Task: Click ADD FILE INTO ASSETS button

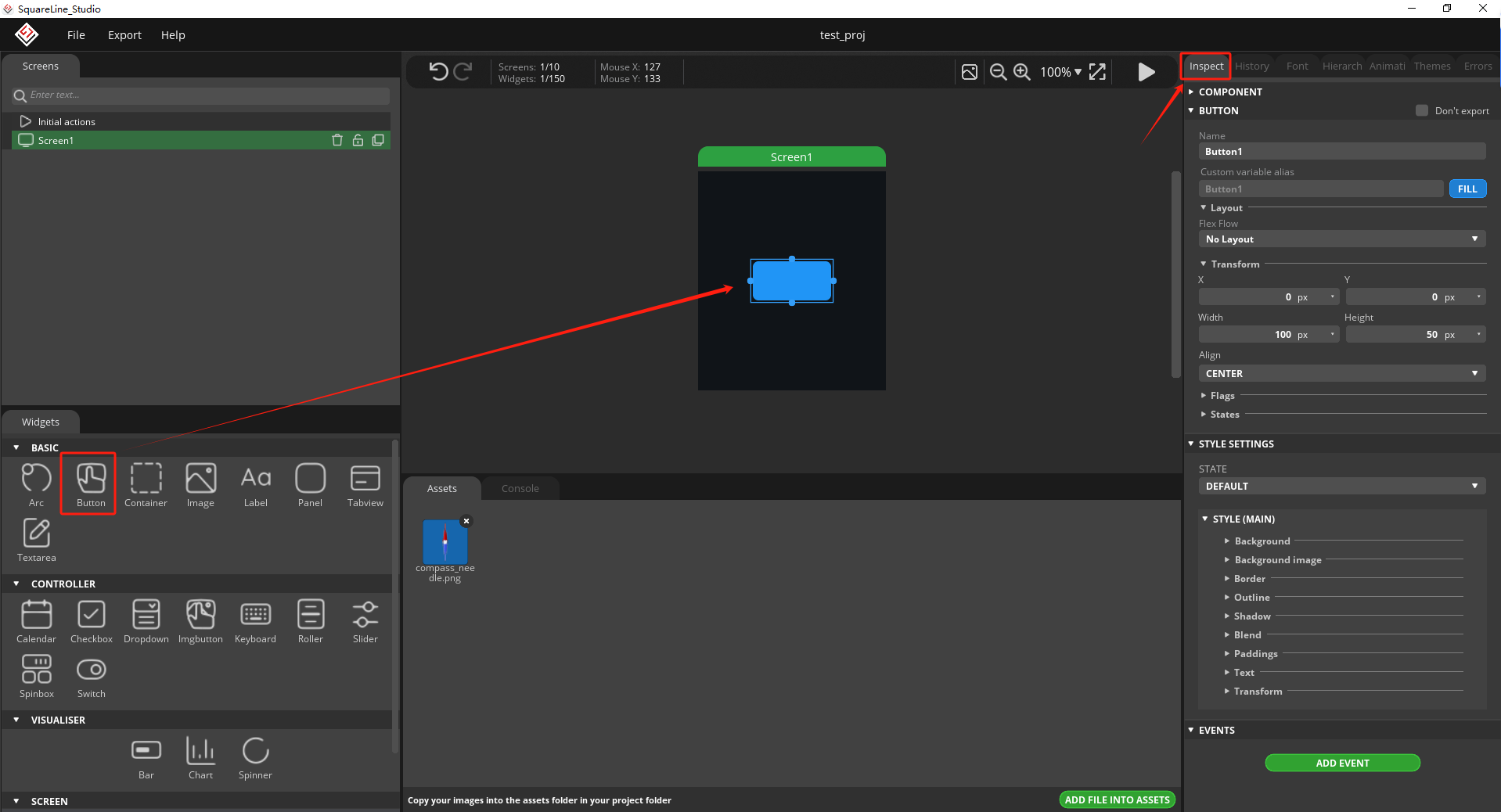Action: tap(1117, 799)
